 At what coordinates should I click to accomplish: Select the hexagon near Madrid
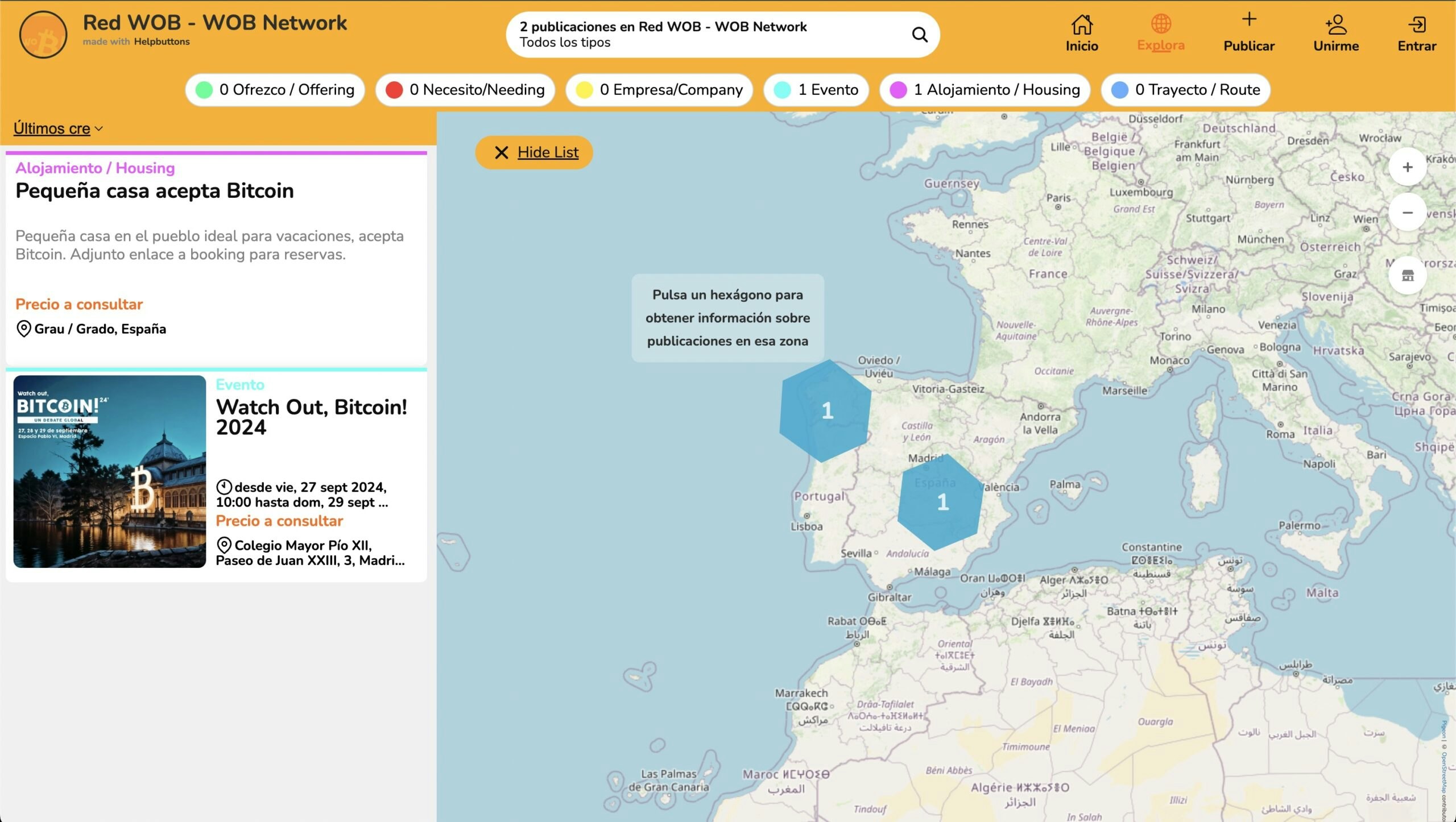(x=941, y=501)
